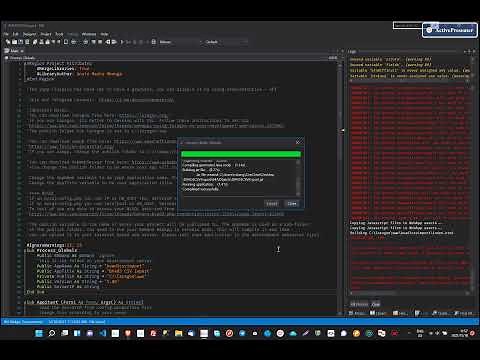Close build dialog with X button

coord(298,142)
